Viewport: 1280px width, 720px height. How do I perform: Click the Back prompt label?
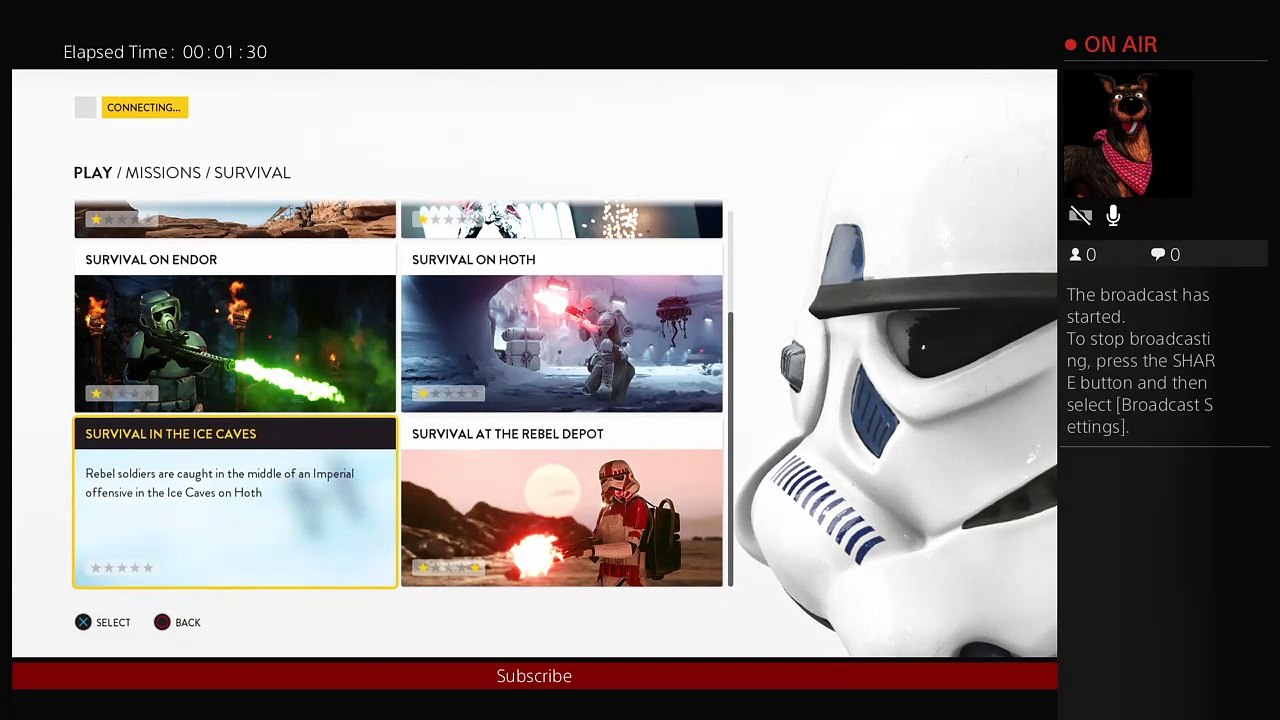[188, 623]
